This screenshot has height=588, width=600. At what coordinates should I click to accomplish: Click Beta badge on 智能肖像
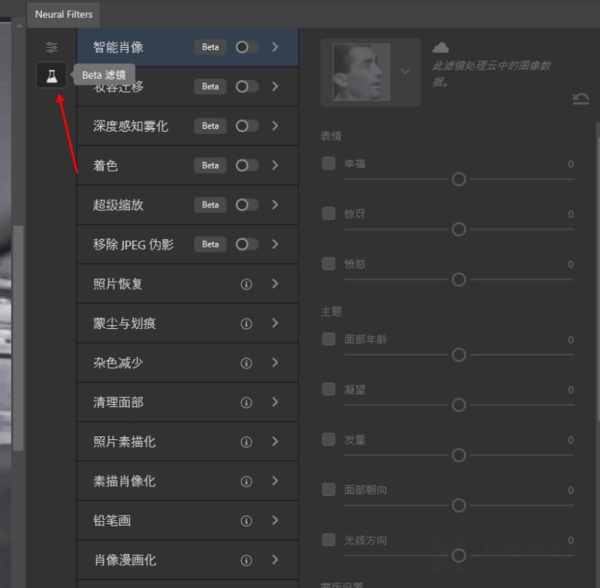210,47
